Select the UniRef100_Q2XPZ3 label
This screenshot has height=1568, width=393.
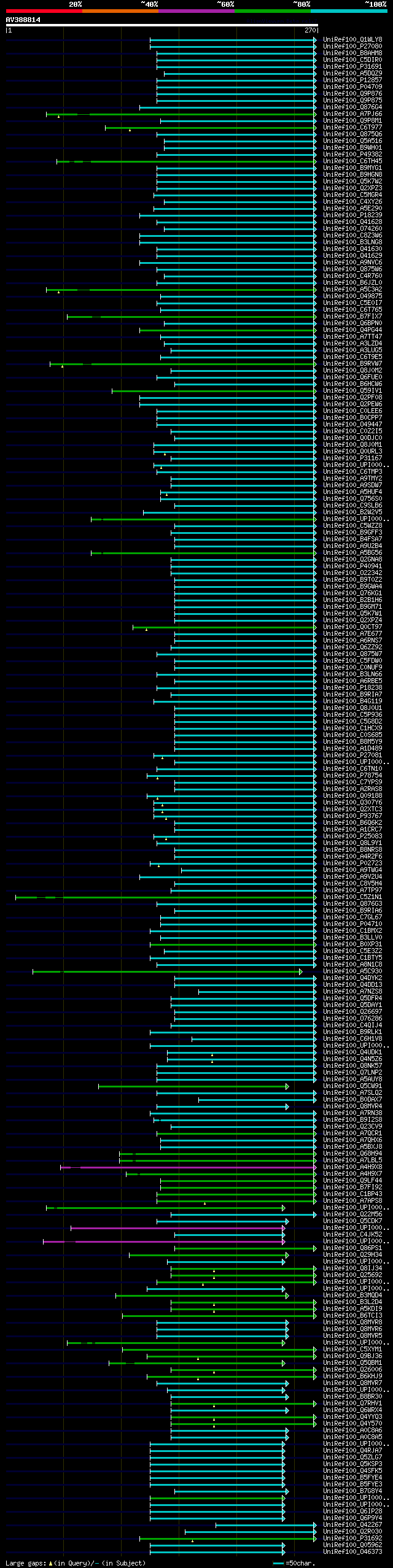[352, 188]
